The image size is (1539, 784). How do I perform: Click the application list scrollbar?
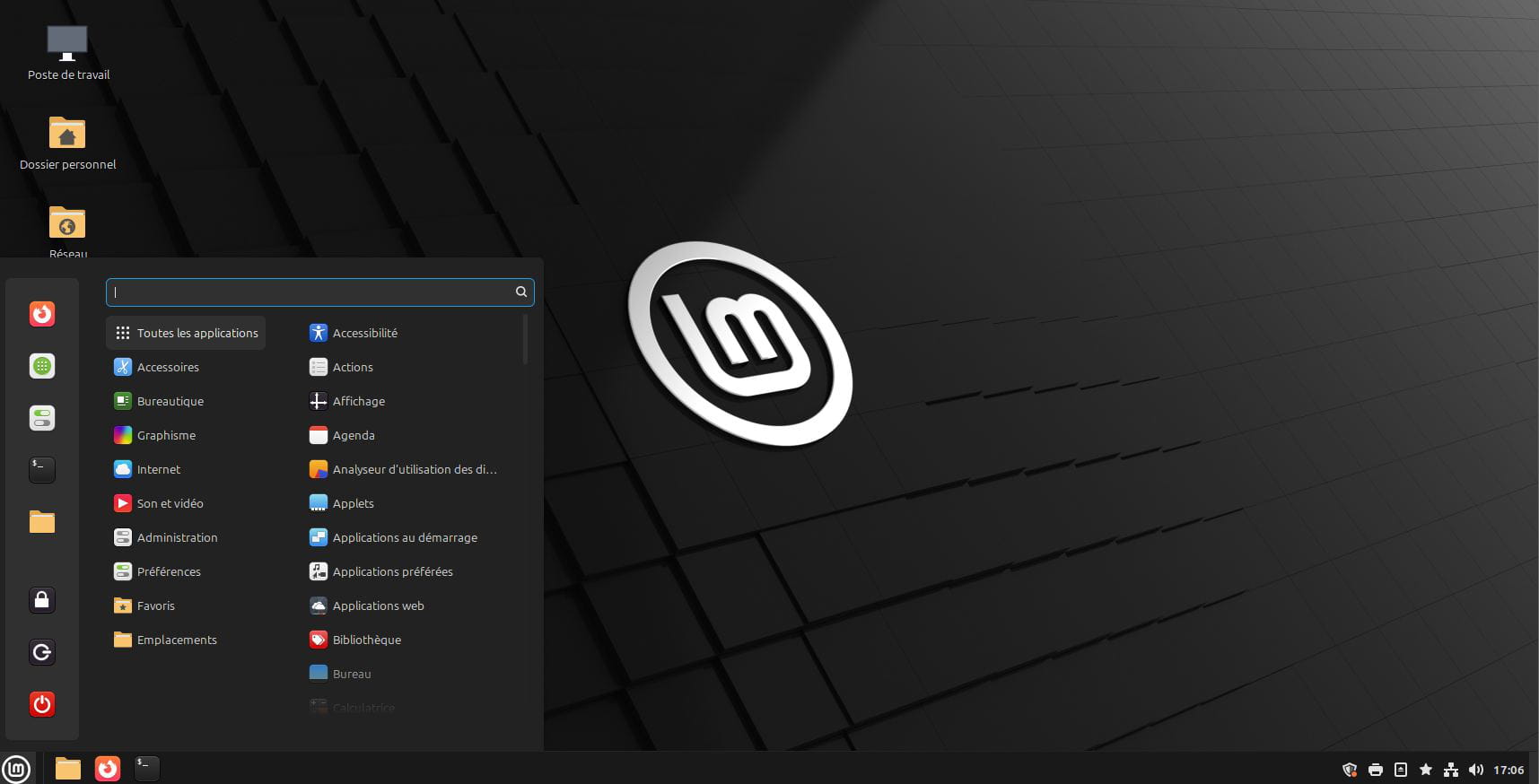point(525,339)
